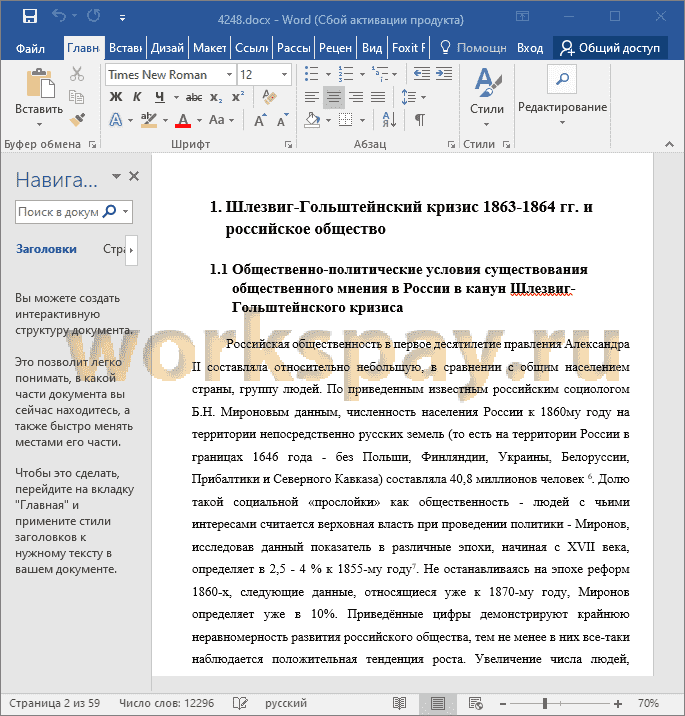Click the Multilevel list icon
Screen dimensions: 685x716
(380, 74)
